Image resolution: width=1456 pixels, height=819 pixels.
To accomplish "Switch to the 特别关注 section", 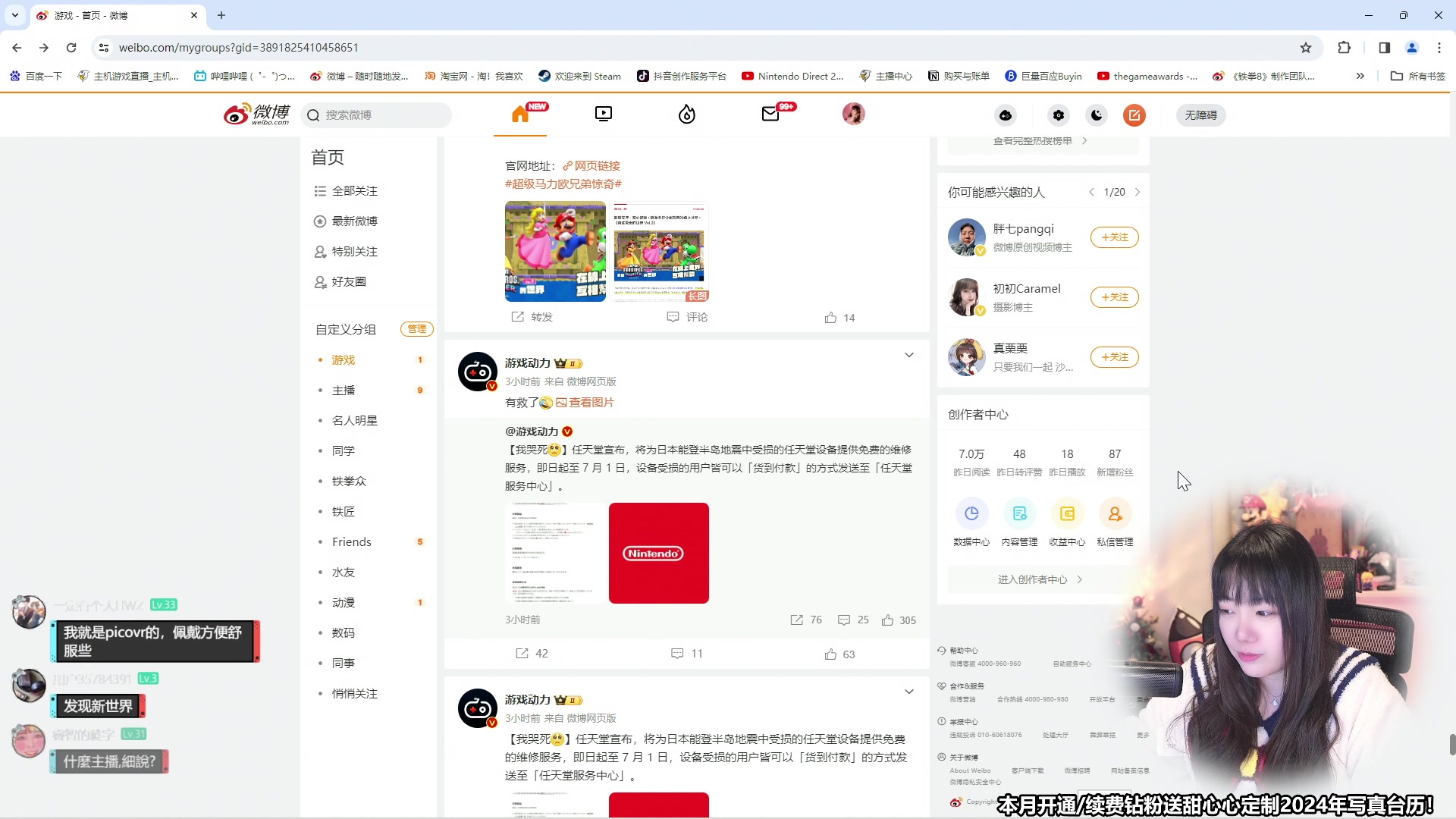I will [356, 251].
